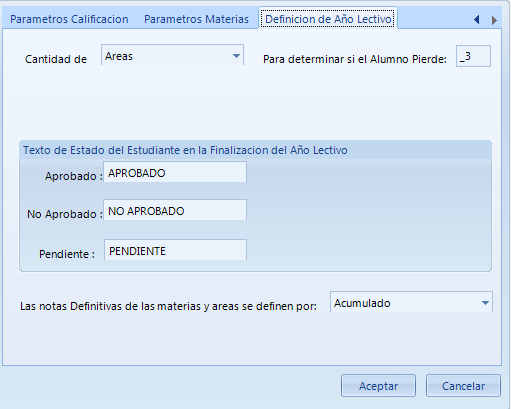The image size is (511, 409).
Task: Expand the Acumulado dropdown arrow
Action: 485,303
